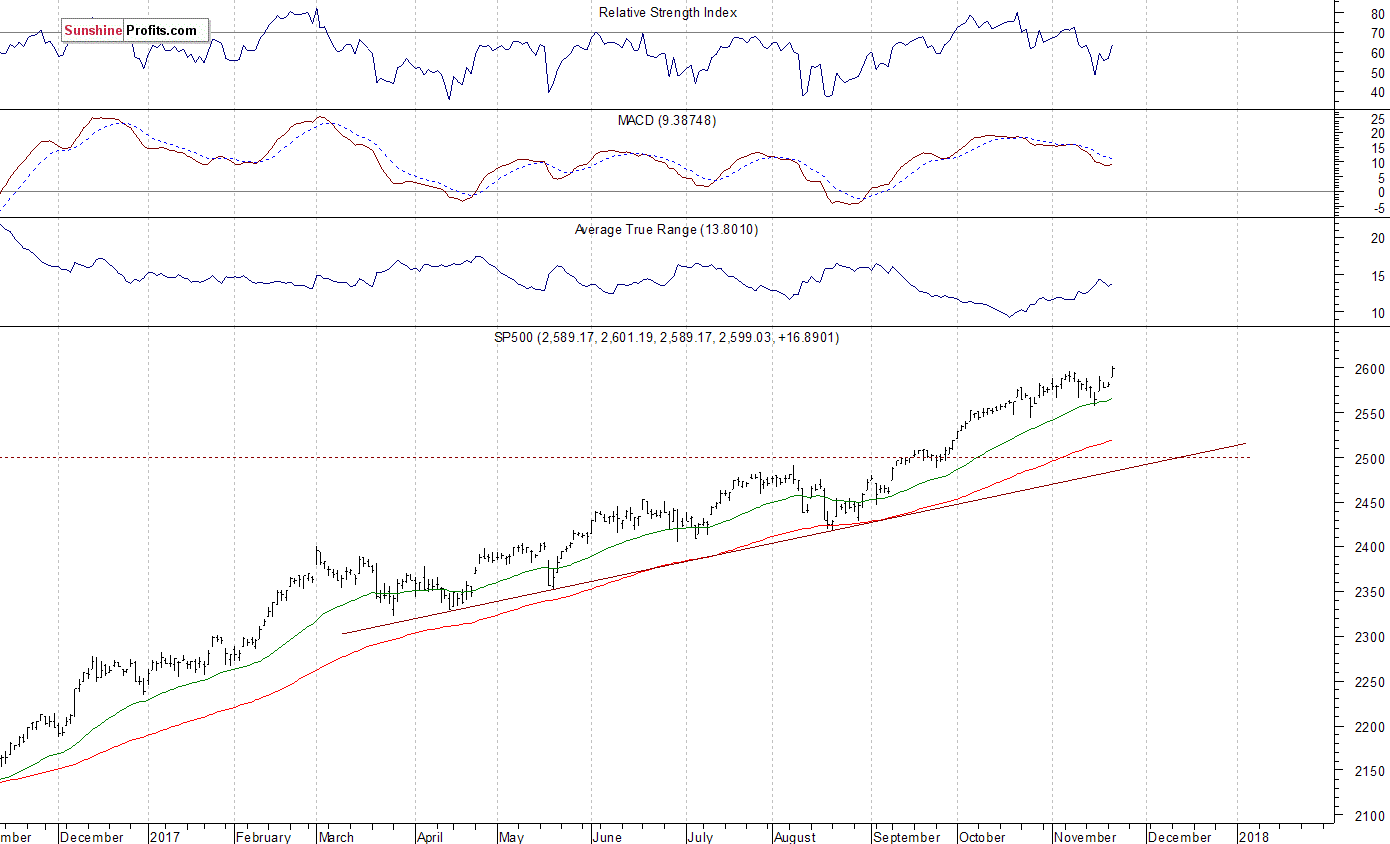Click the MACD (9.38748) label
Viewport: 1390px width, 844px height.
tap(667, 120)
